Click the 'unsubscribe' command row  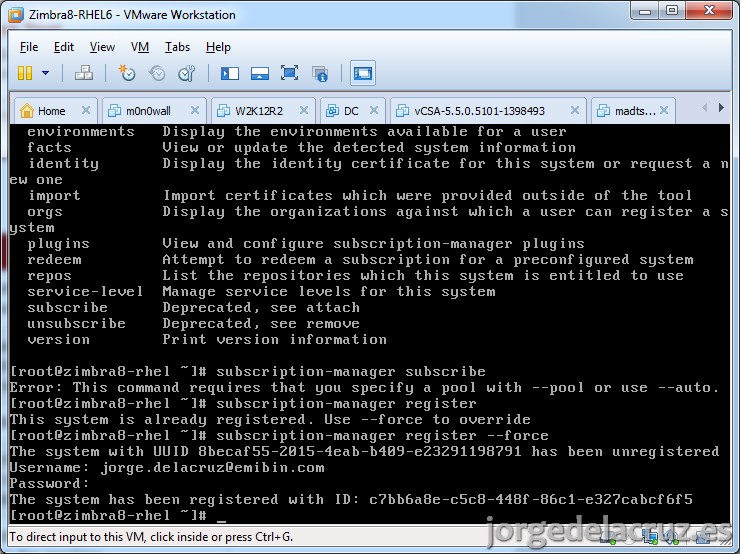click(x=193, y=324)
